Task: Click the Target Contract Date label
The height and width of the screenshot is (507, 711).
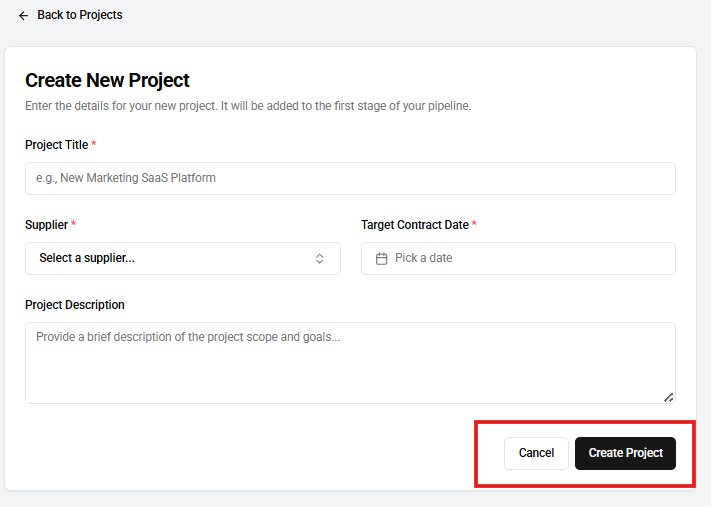Action: tap(414, 225)
